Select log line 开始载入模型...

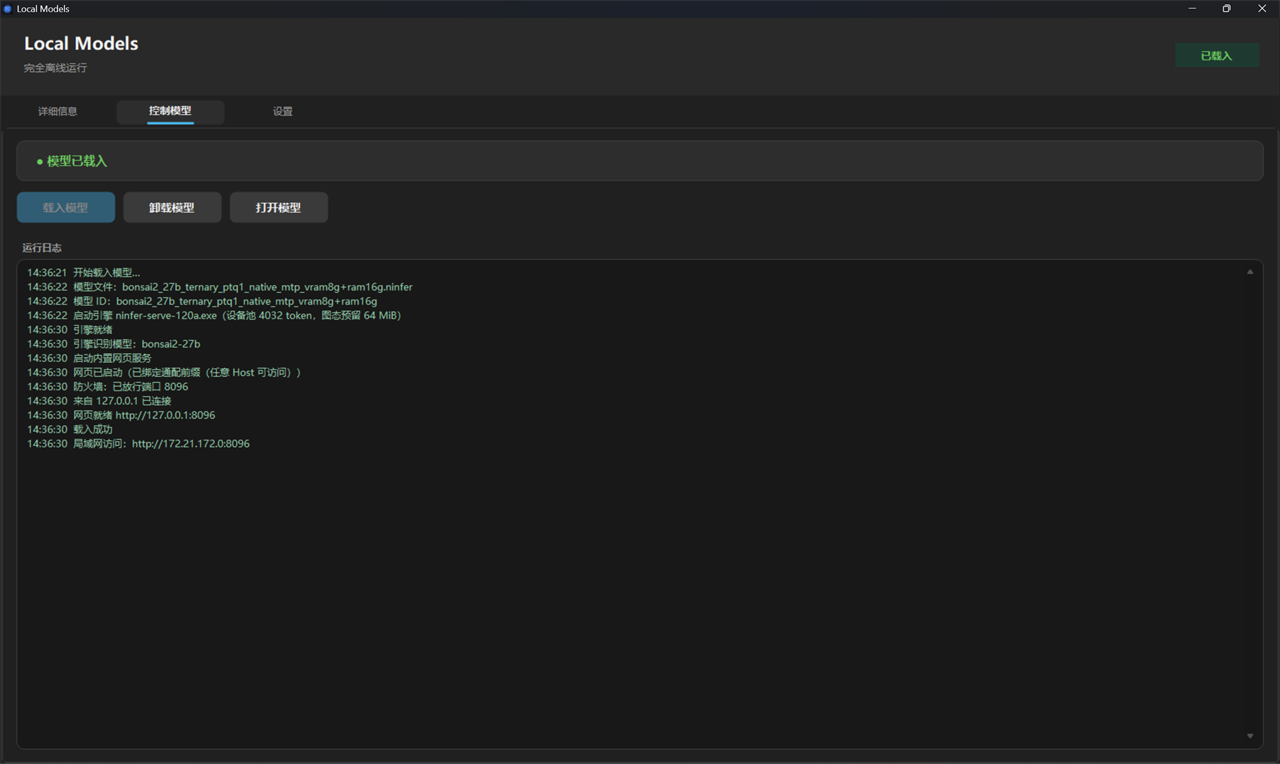84,273
